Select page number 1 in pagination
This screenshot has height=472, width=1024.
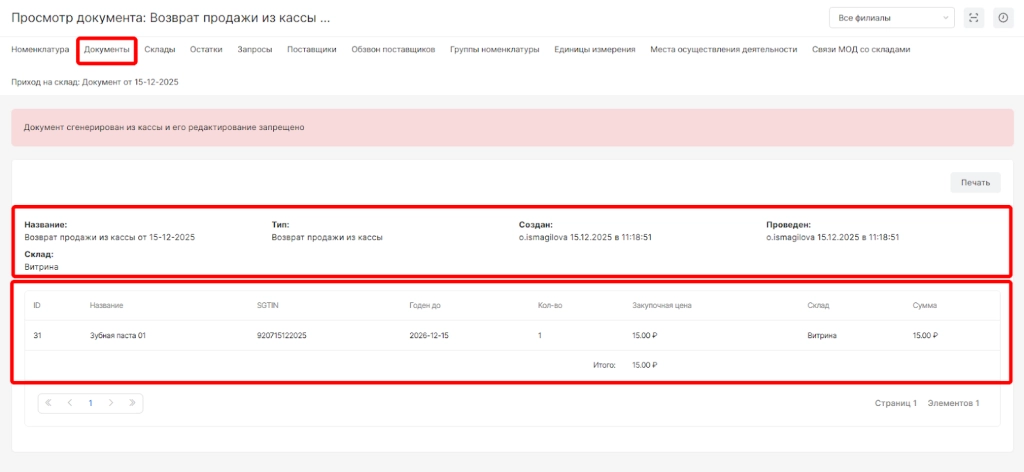tap(90, 403)
